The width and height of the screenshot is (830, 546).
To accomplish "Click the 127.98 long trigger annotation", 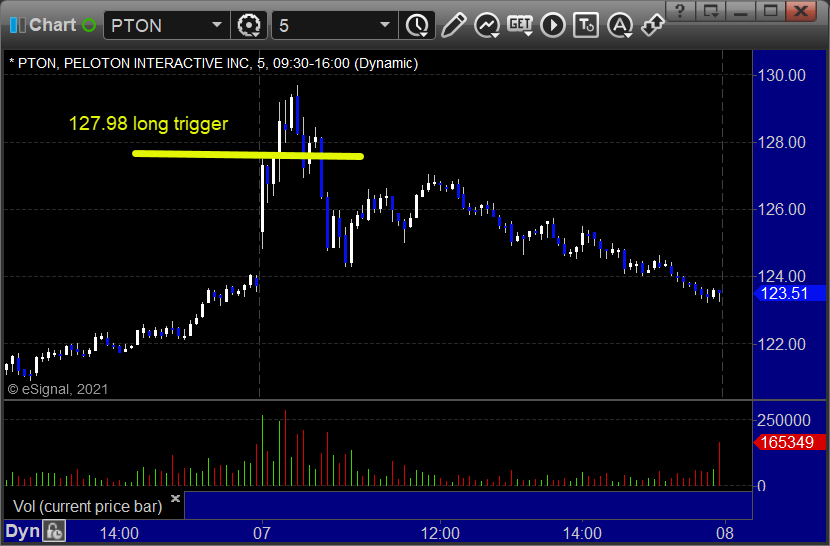I will click(149, 123).
